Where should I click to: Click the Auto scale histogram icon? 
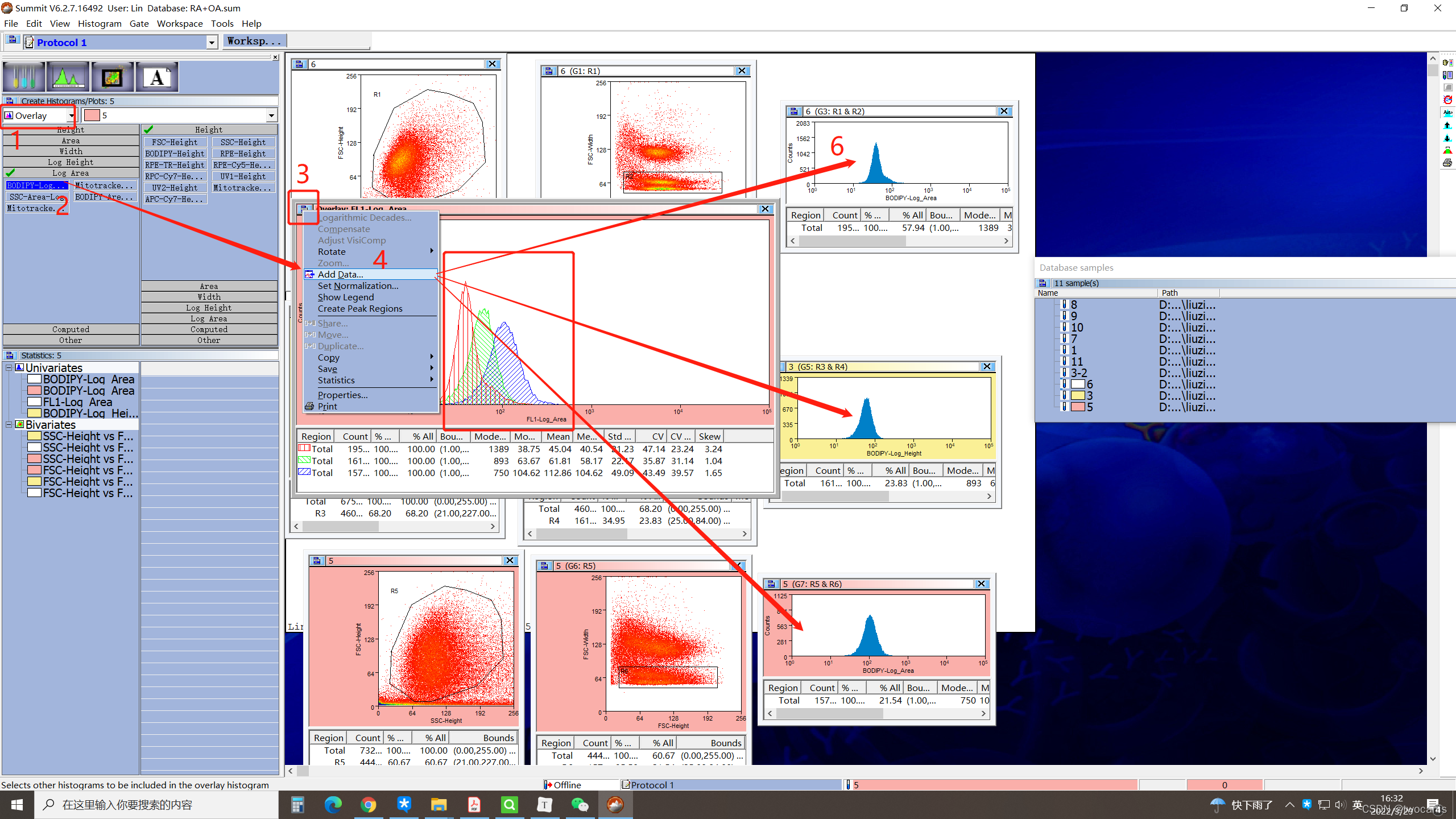pyautogui.click(x=1447, y=113)
